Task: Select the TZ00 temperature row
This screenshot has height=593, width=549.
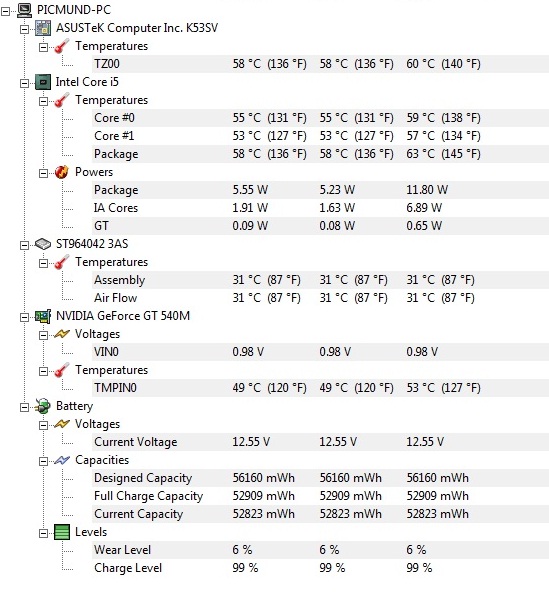Action: [x=320, y=64]
